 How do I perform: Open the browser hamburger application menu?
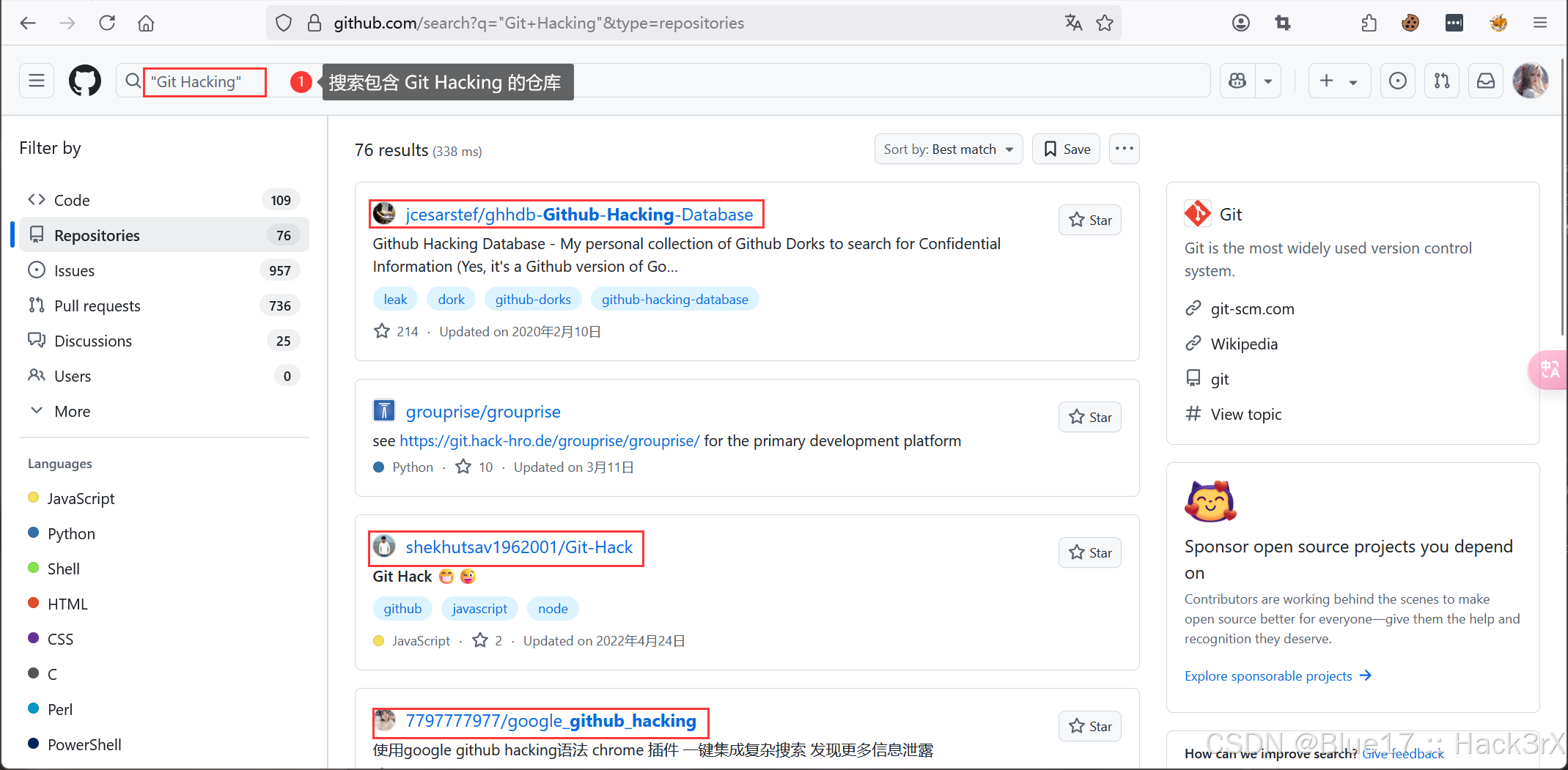[x=1540, y=23]
